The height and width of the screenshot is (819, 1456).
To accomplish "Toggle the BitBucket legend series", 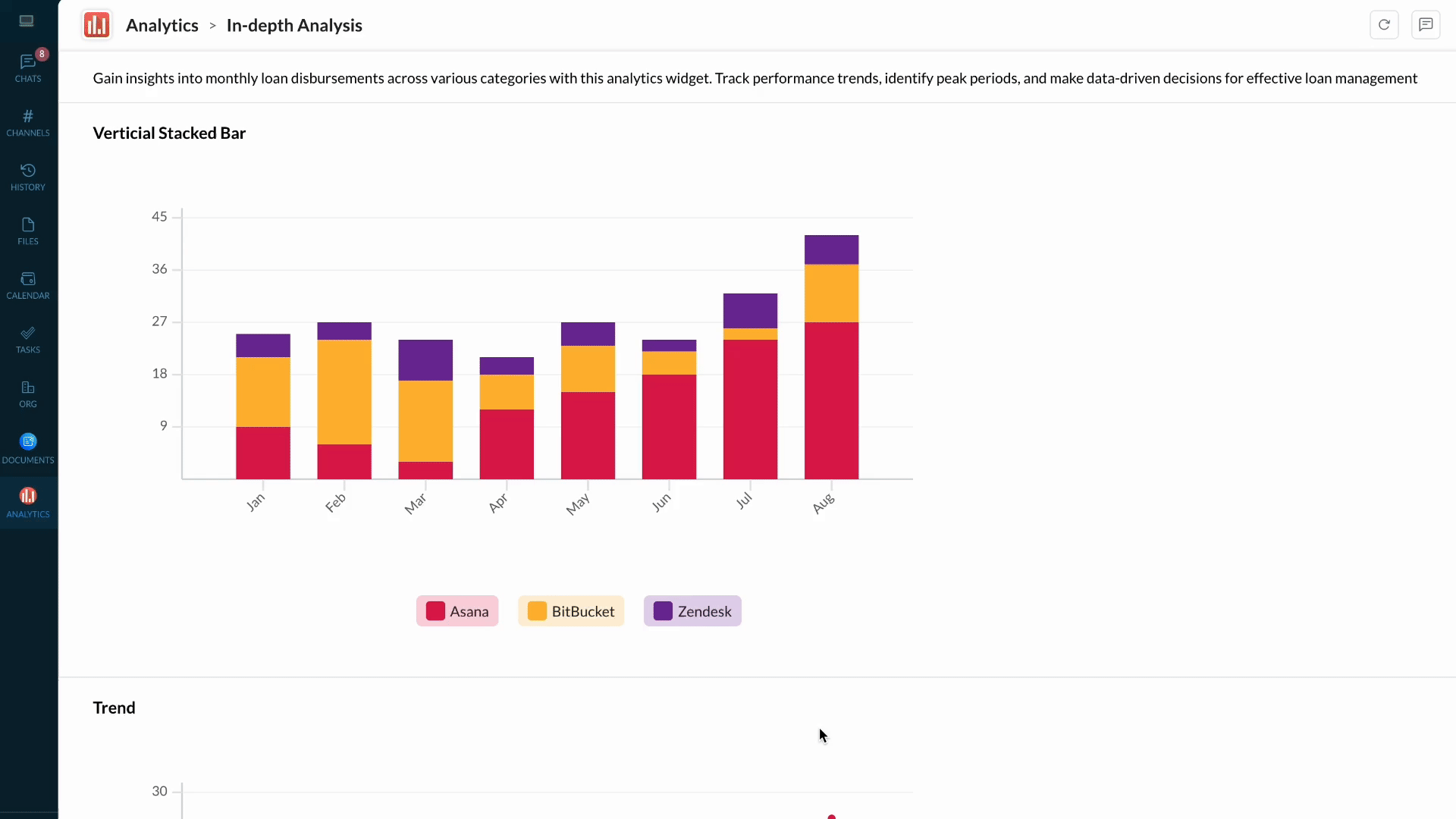I will pos(571,611).
